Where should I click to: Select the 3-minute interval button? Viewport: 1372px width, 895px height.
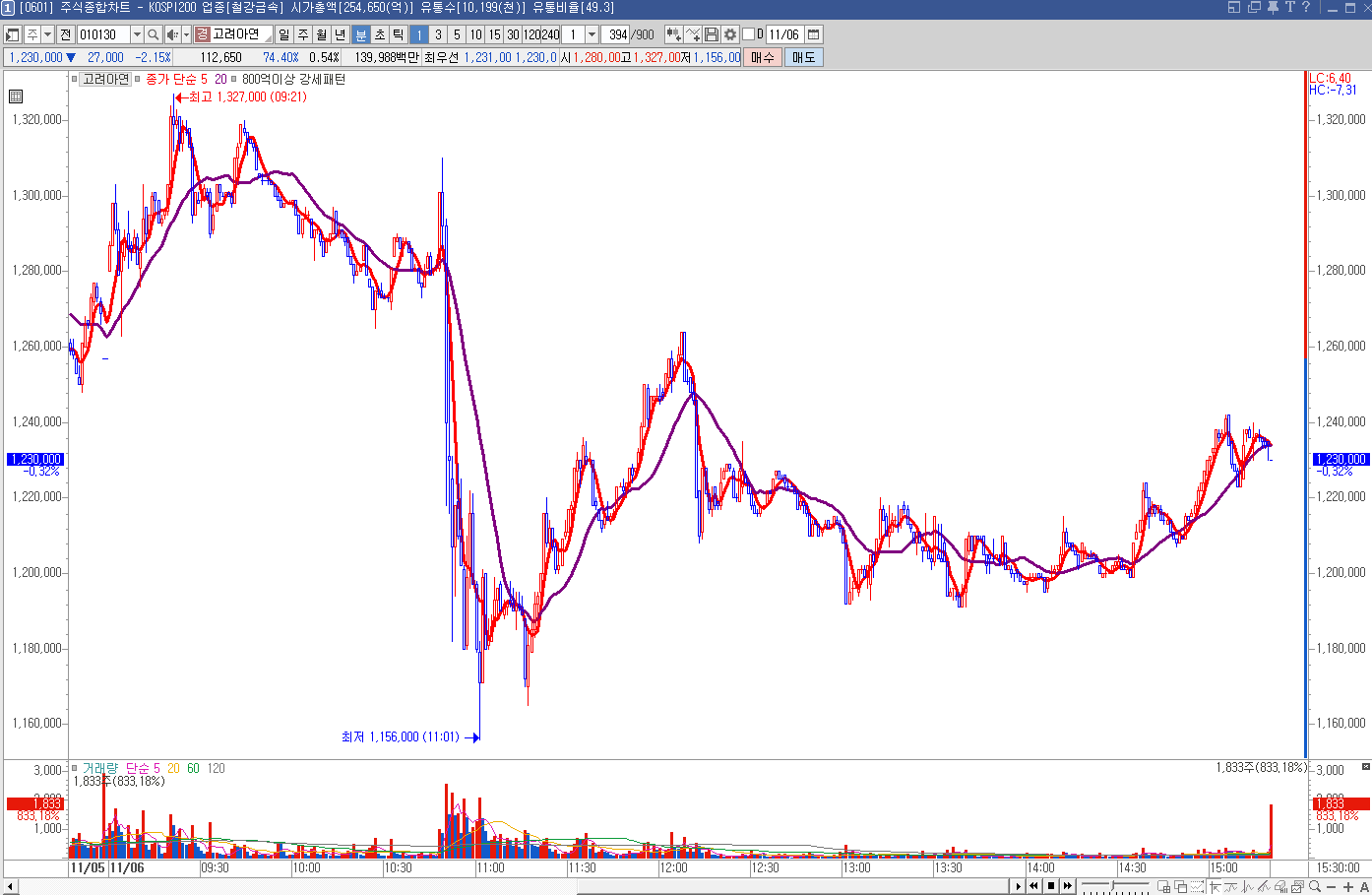pos(438,34)
